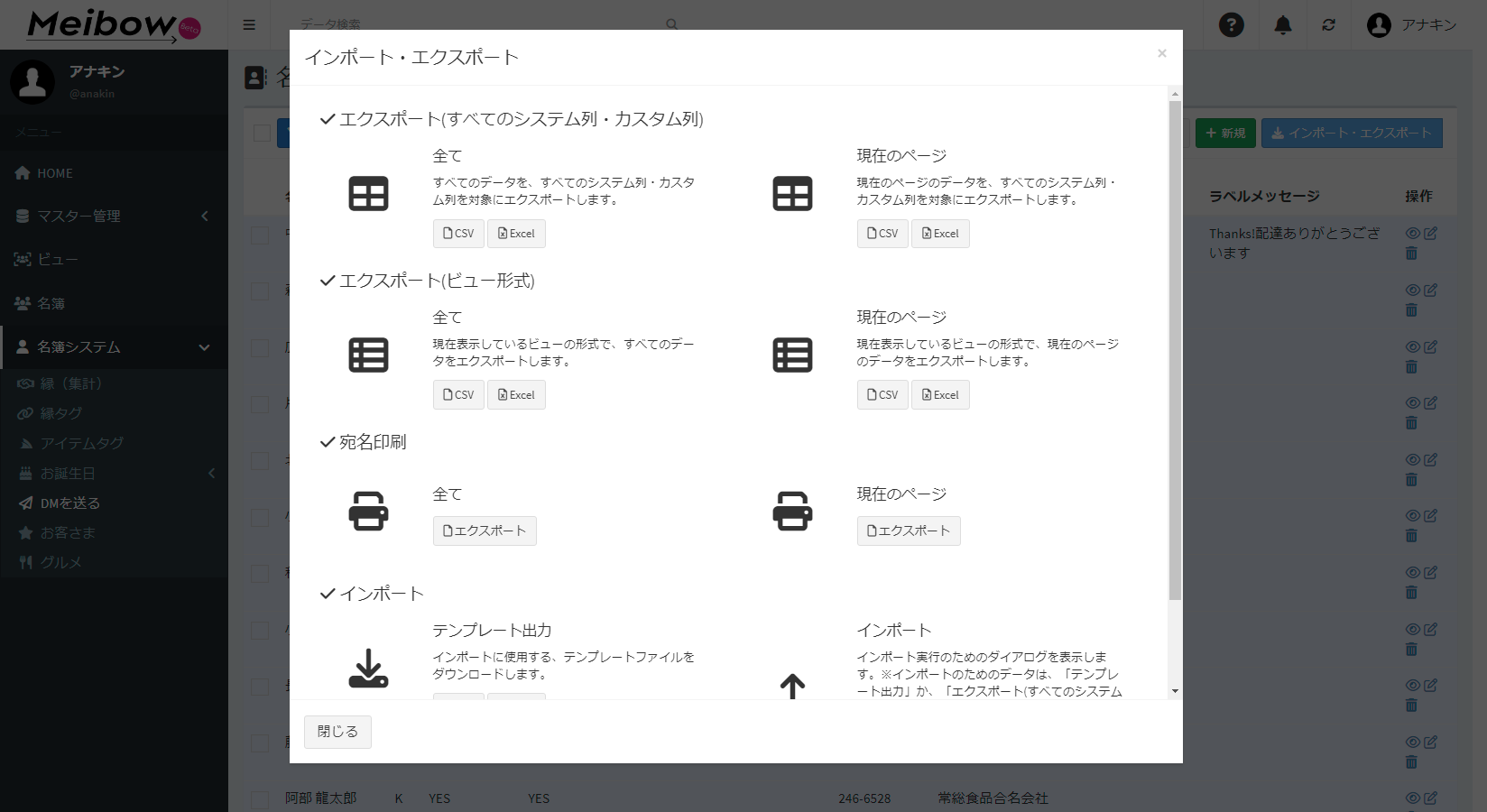Close the dialog using the X icon
Viewport: 1487px width, 812px height.
pyautogui.click(x=1162, y=53)
